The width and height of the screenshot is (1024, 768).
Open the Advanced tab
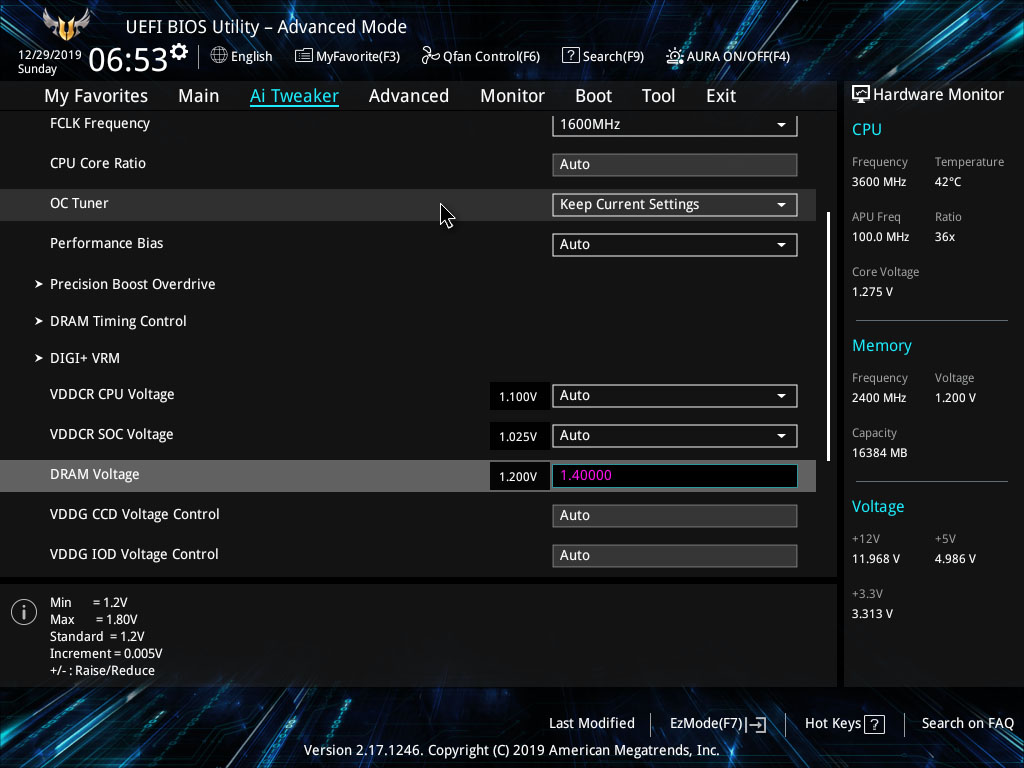[409, 96]
